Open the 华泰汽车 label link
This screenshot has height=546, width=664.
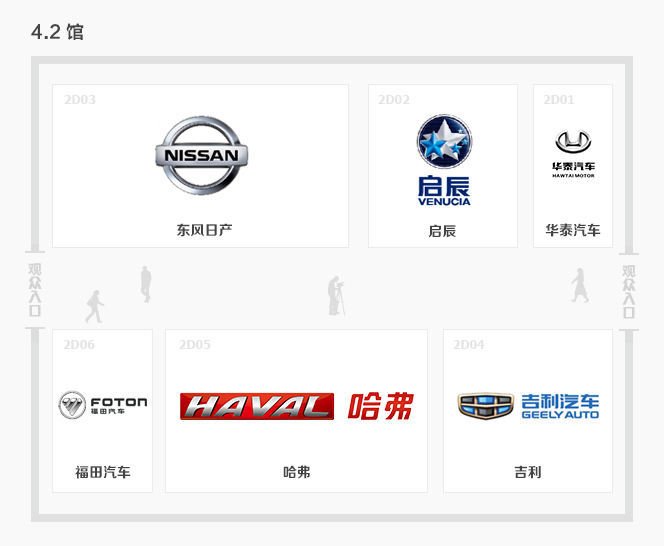pos(573,230)
